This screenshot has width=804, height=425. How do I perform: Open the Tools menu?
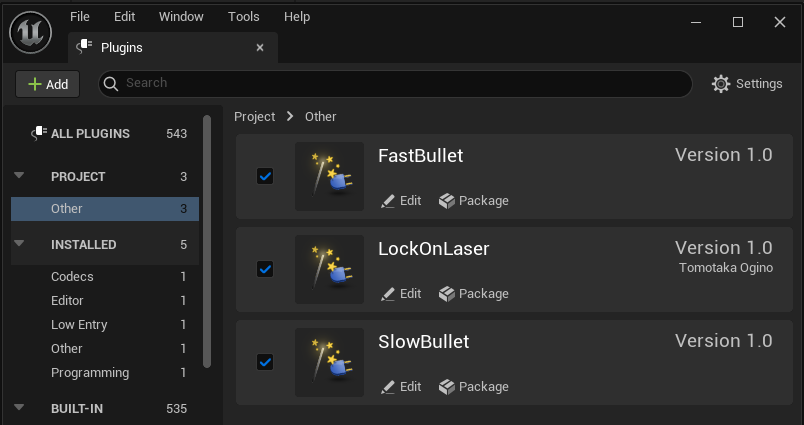click(243, 17)
